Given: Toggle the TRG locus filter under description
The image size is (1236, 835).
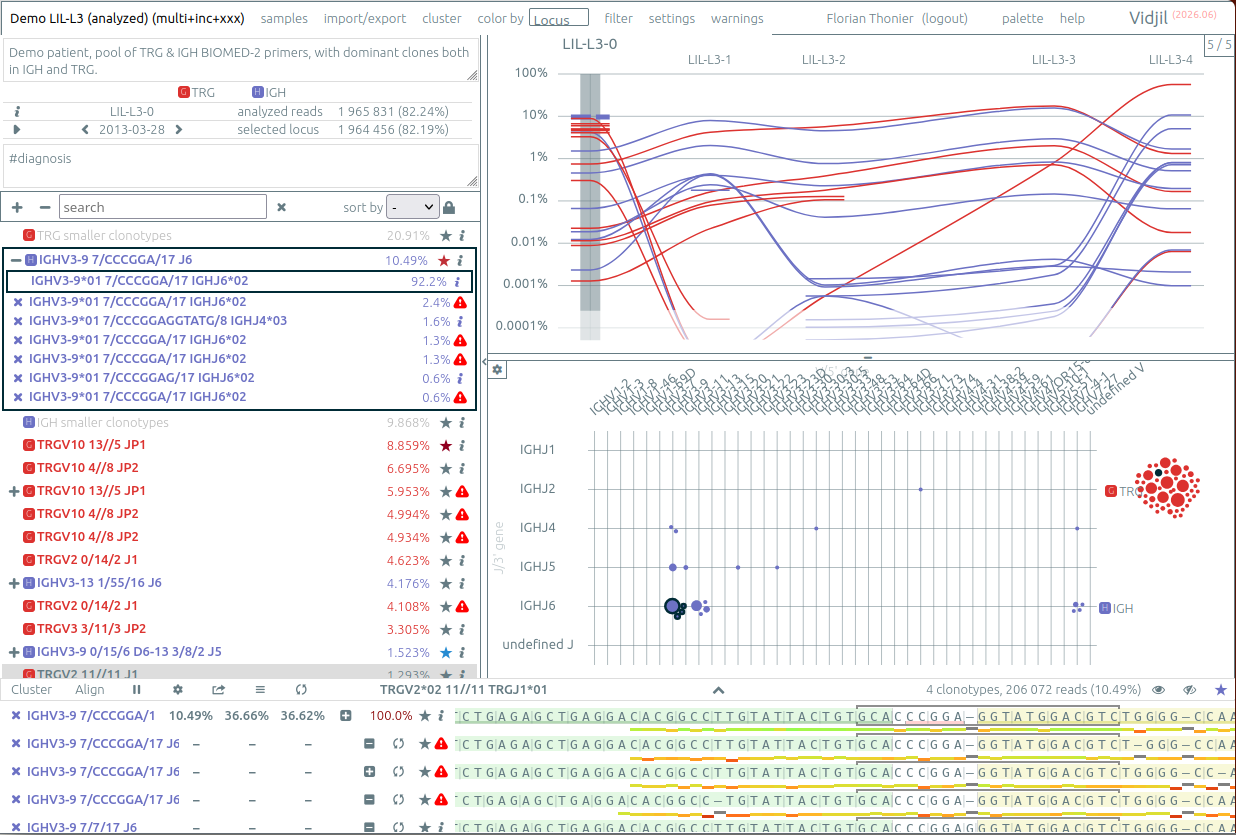Looking at the screenshot, I should click(x=197, y=92).
